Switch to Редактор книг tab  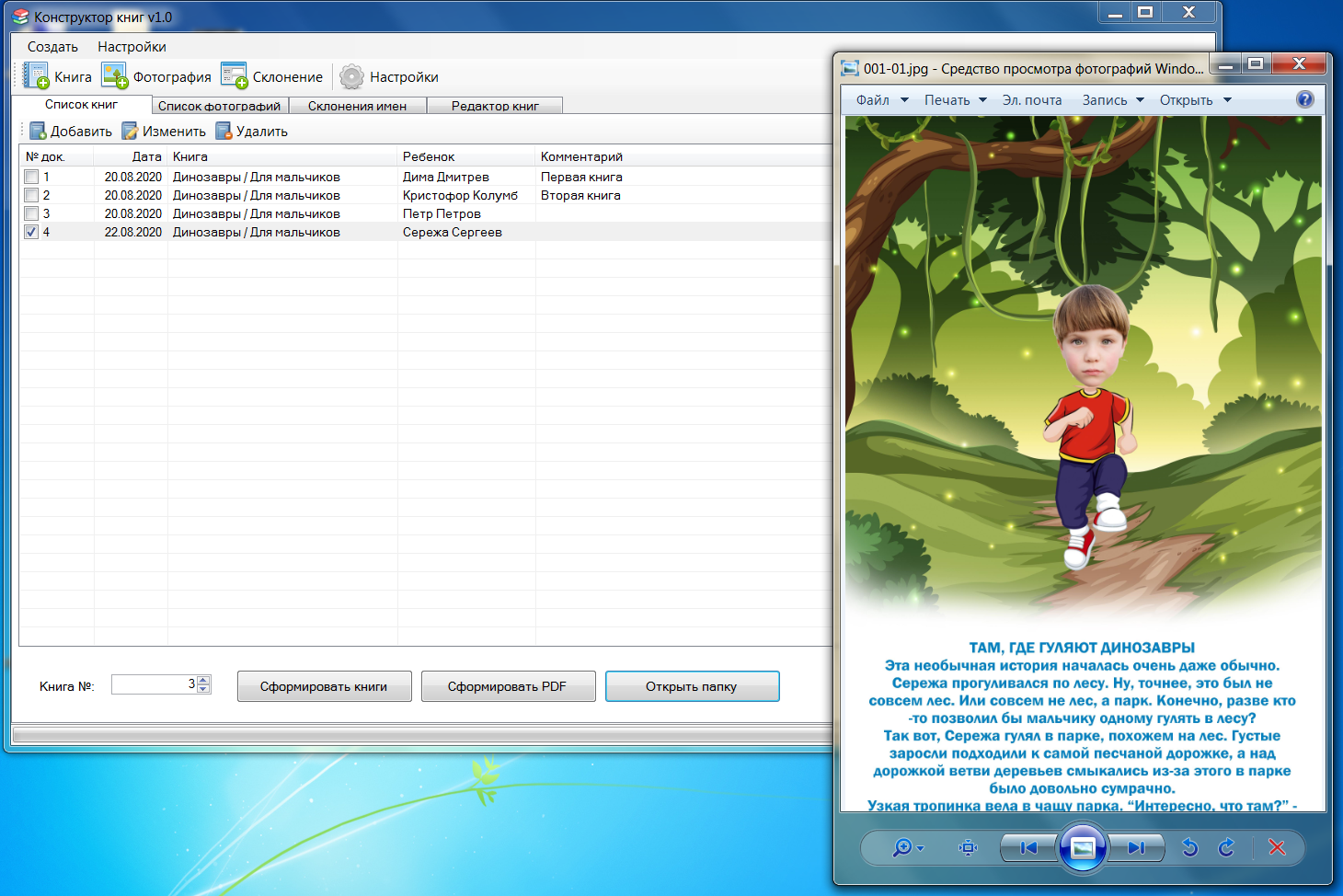495,106
